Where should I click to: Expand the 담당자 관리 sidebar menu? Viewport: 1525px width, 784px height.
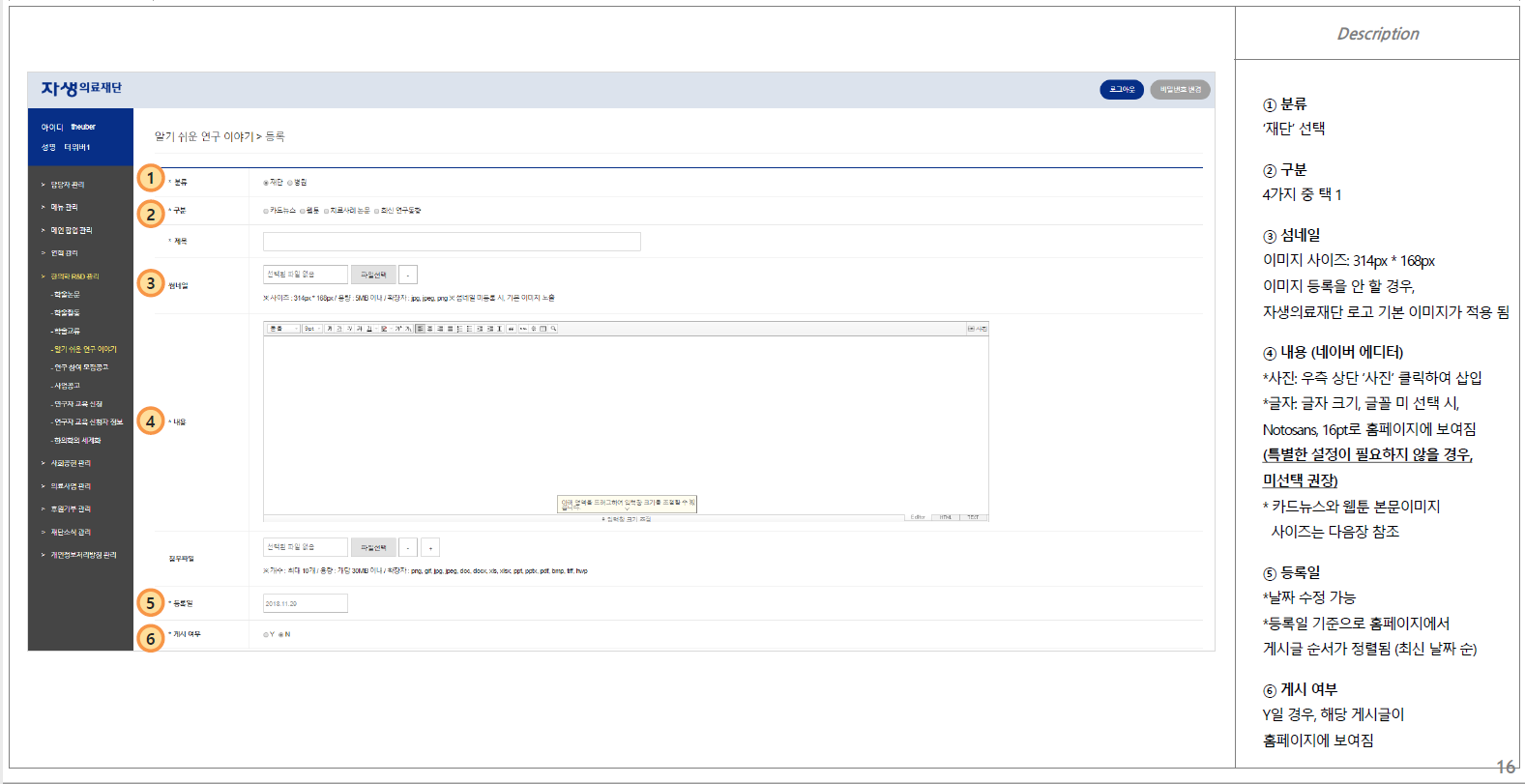pos(68,185)
